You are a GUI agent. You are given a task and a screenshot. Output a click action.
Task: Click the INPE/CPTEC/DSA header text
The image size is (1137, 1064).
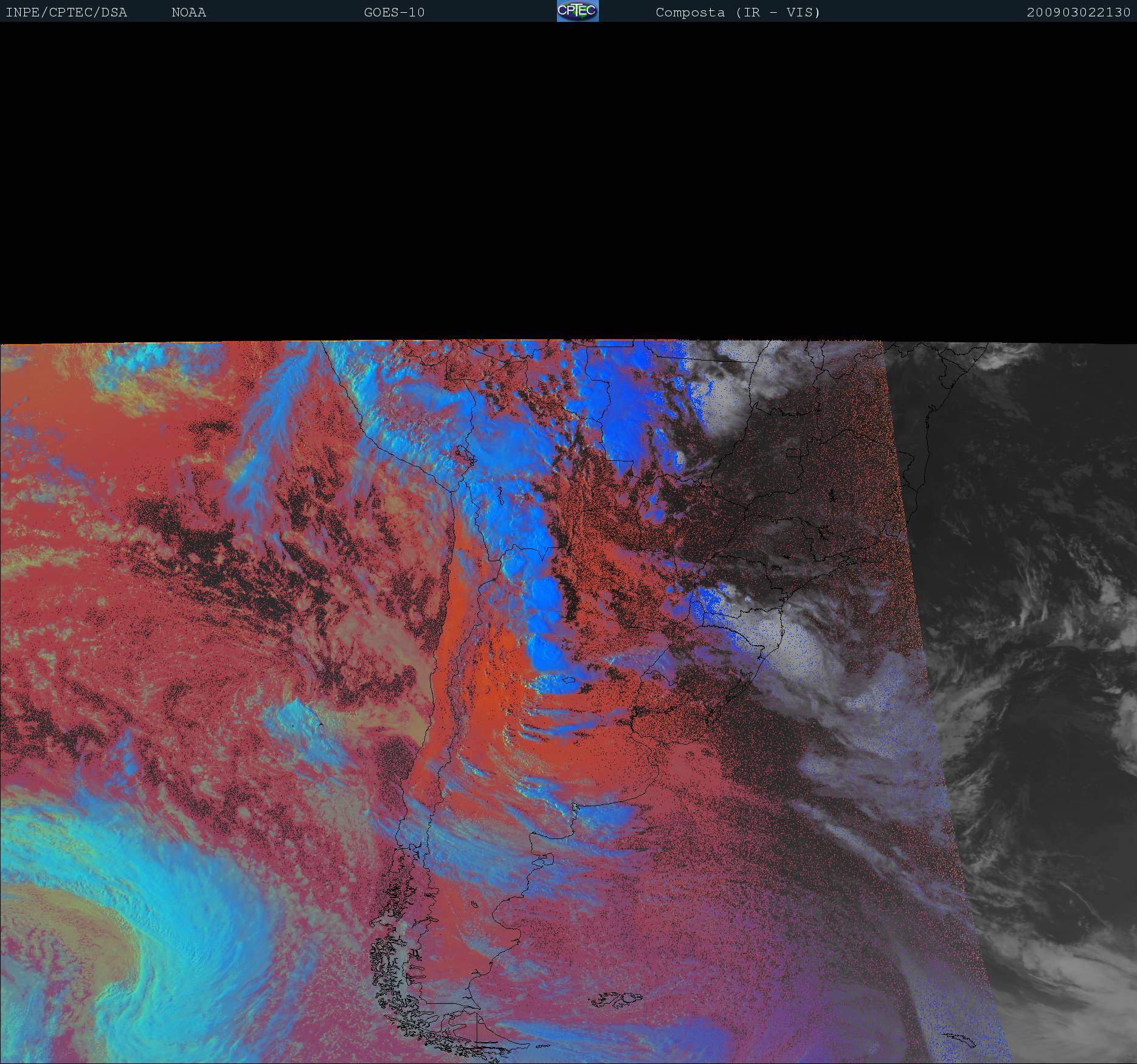click(x=66, y=13)
